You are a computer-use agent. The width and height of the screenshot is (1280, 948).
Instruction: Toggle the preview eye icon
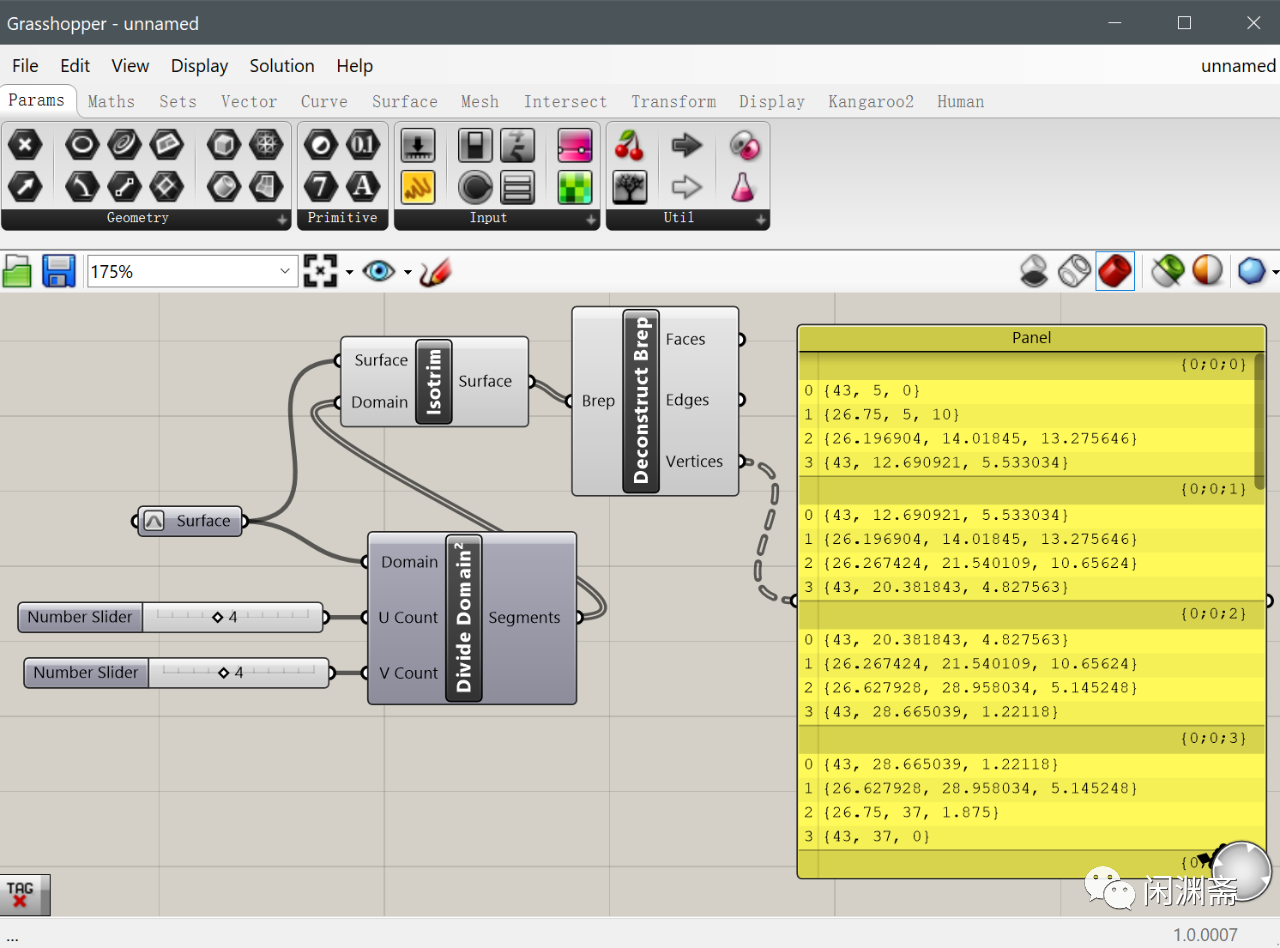(x=379, y=271)
